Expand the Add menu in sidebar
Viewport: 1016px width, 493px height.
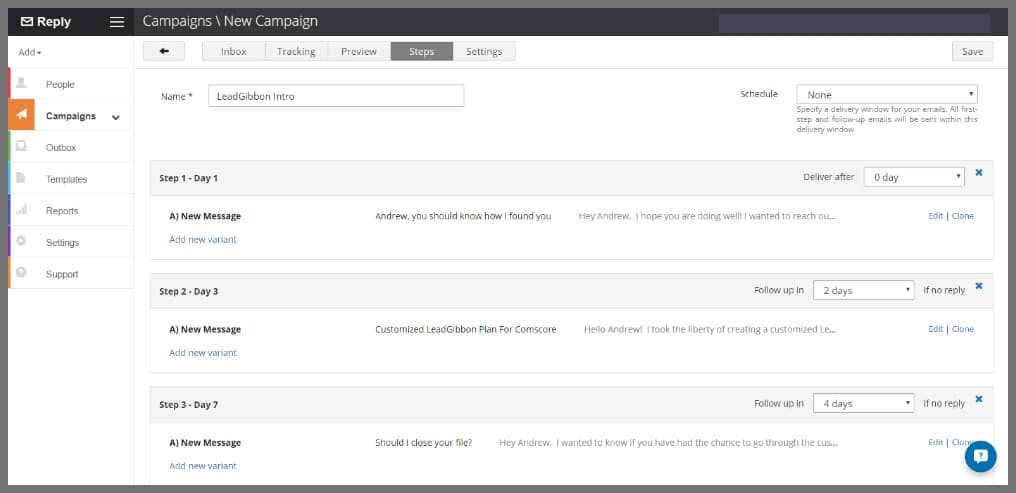tap(30, 52)
